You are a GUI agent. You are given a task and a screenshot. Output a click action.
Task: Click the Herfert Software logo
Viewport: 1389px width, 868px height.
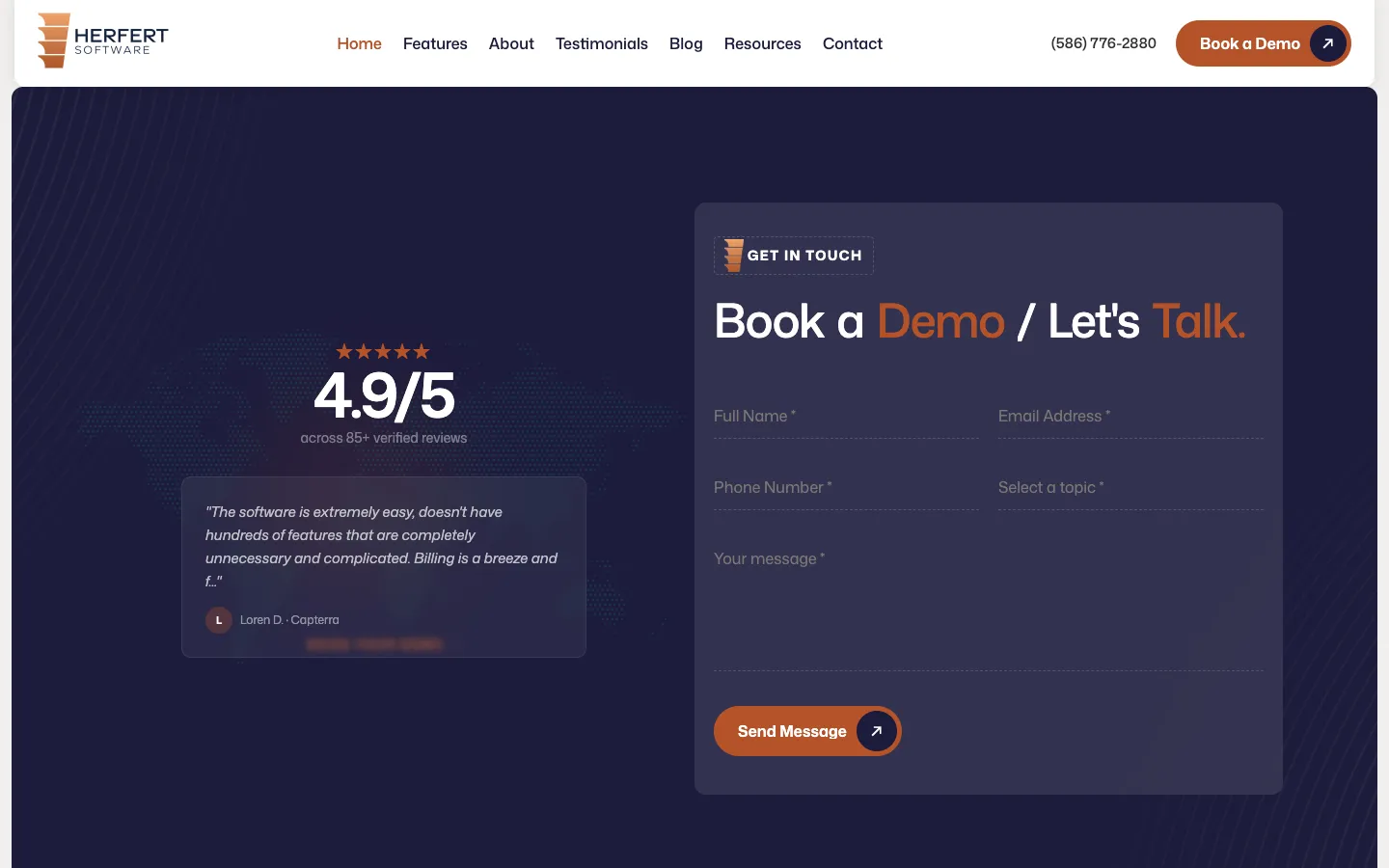(x=102, y=41)
